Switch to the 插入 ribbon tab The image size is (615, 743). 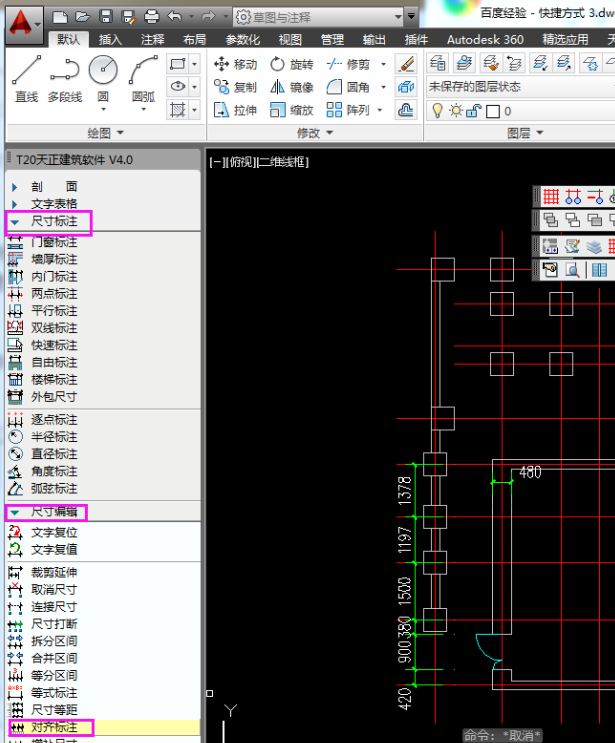110,40
